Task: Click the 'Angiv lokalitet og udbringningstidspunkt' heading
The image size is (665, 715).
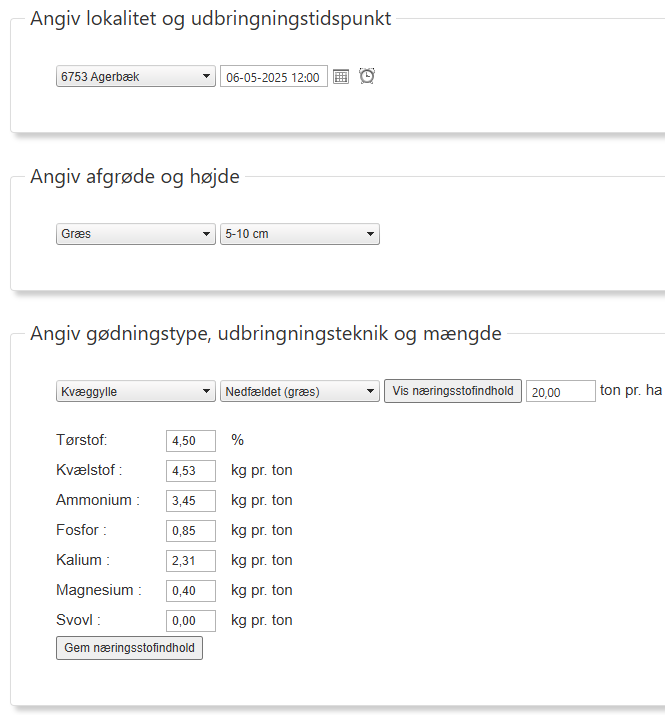Action: 211,19
